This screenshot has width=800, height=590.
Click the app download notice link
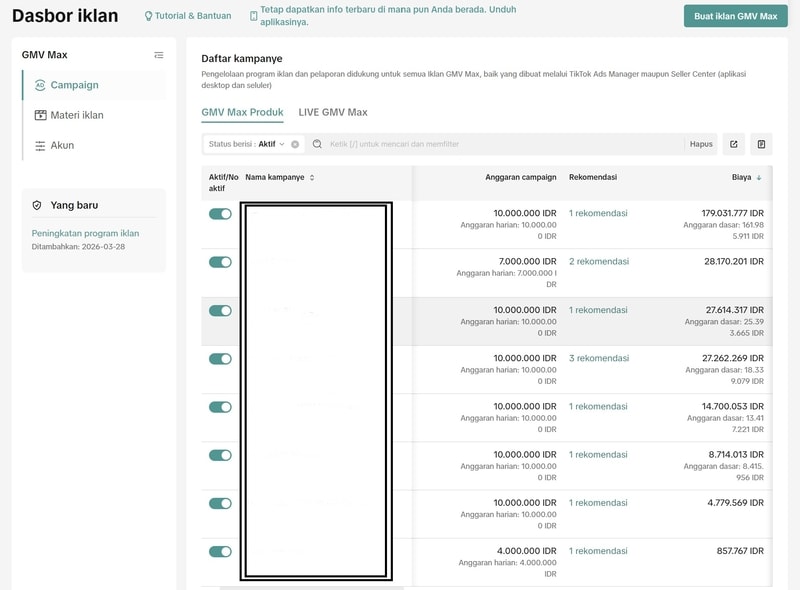pyautogui.click(x=388, y=16)
